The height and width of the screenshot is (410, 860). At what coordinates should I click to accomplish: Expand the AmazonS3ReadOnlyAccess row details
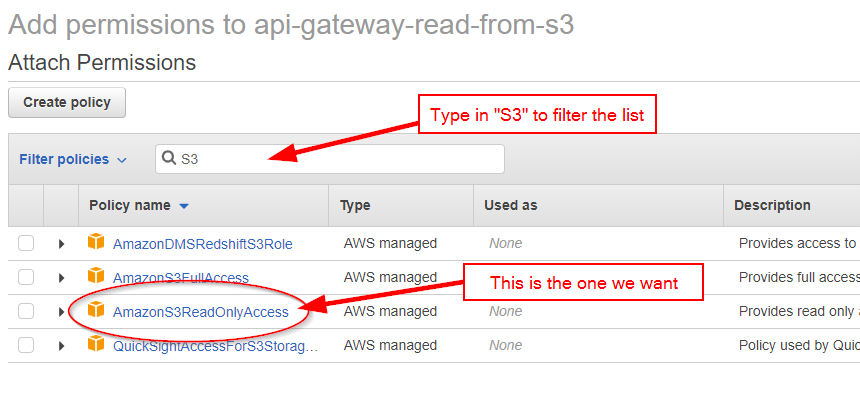(x=61, y=312)
